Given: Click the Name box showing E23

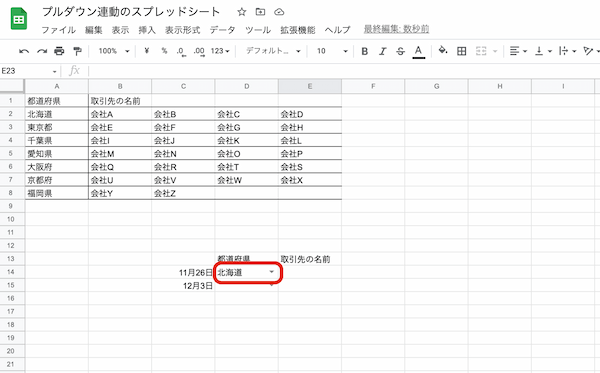Looking at the screenshot, I should tap(26, 71).
